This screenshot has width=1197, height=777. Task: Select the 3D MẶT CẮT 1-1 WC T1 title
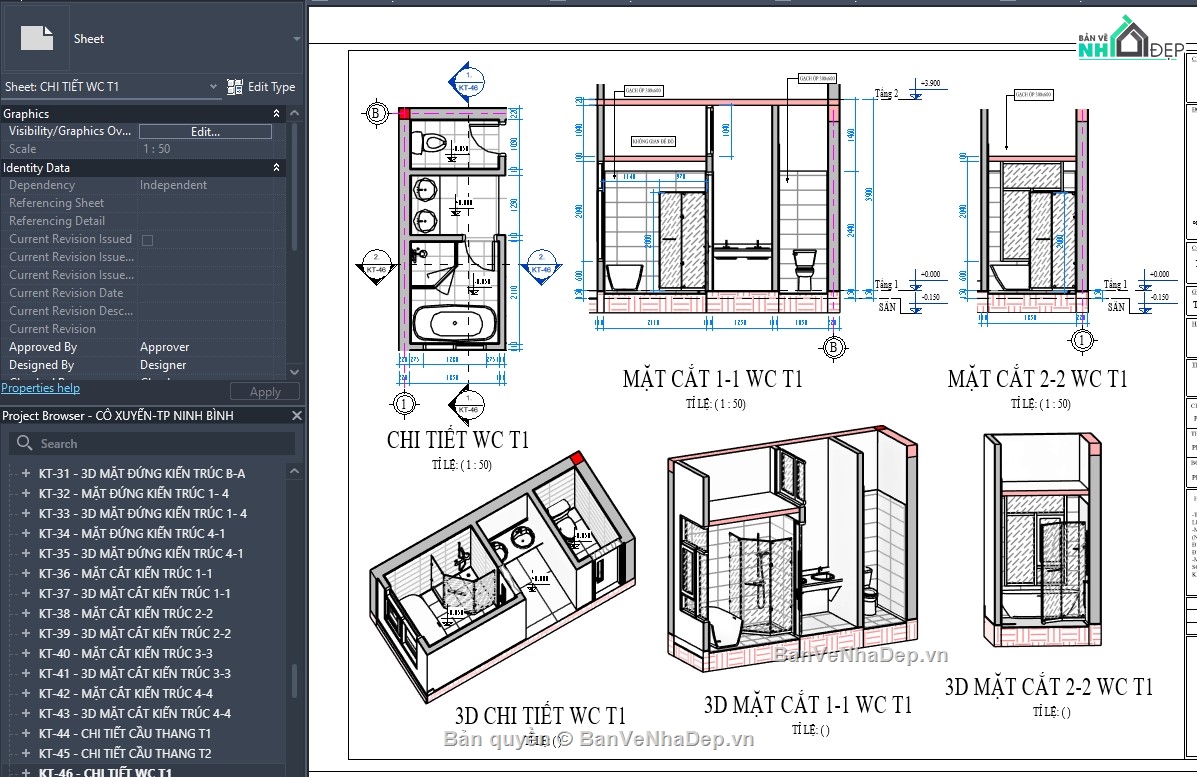click(808, 704)
